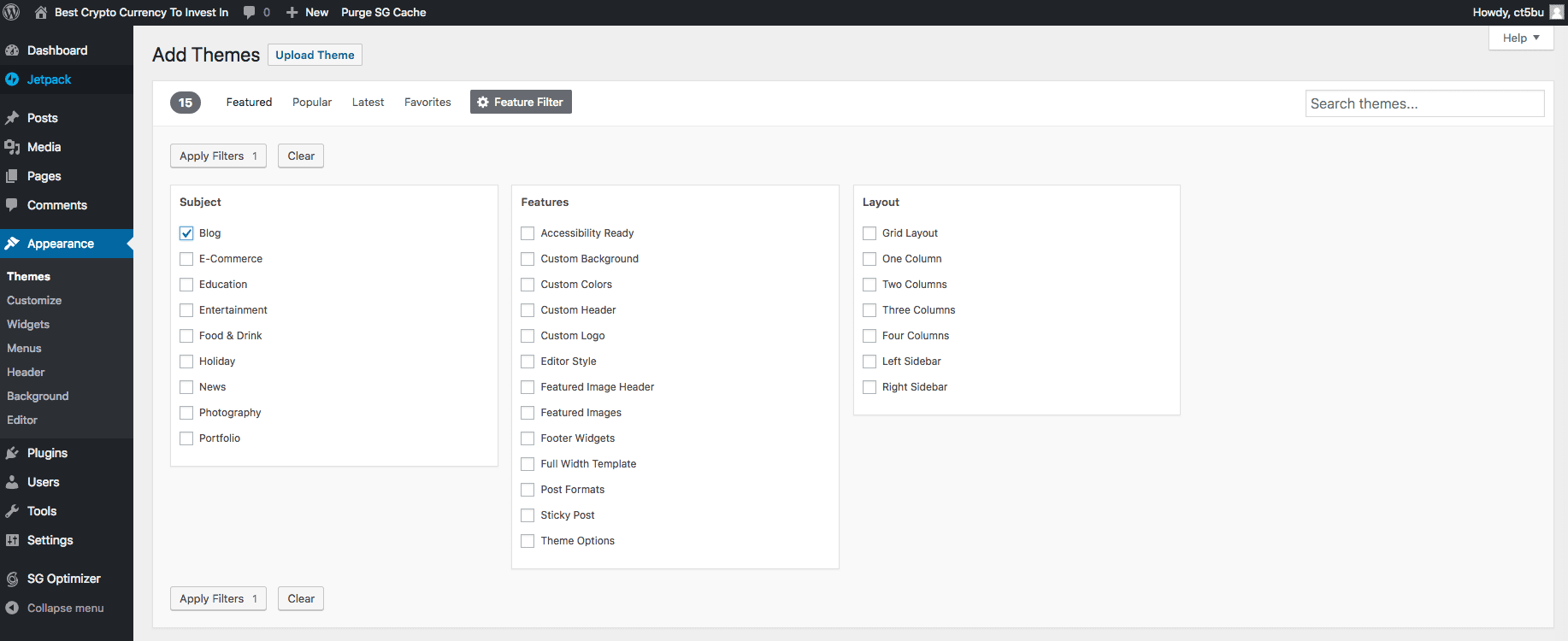Screen dimensions: 1568x641
Task: Click the Dashboard gauge icon
Action: (12, 50)
